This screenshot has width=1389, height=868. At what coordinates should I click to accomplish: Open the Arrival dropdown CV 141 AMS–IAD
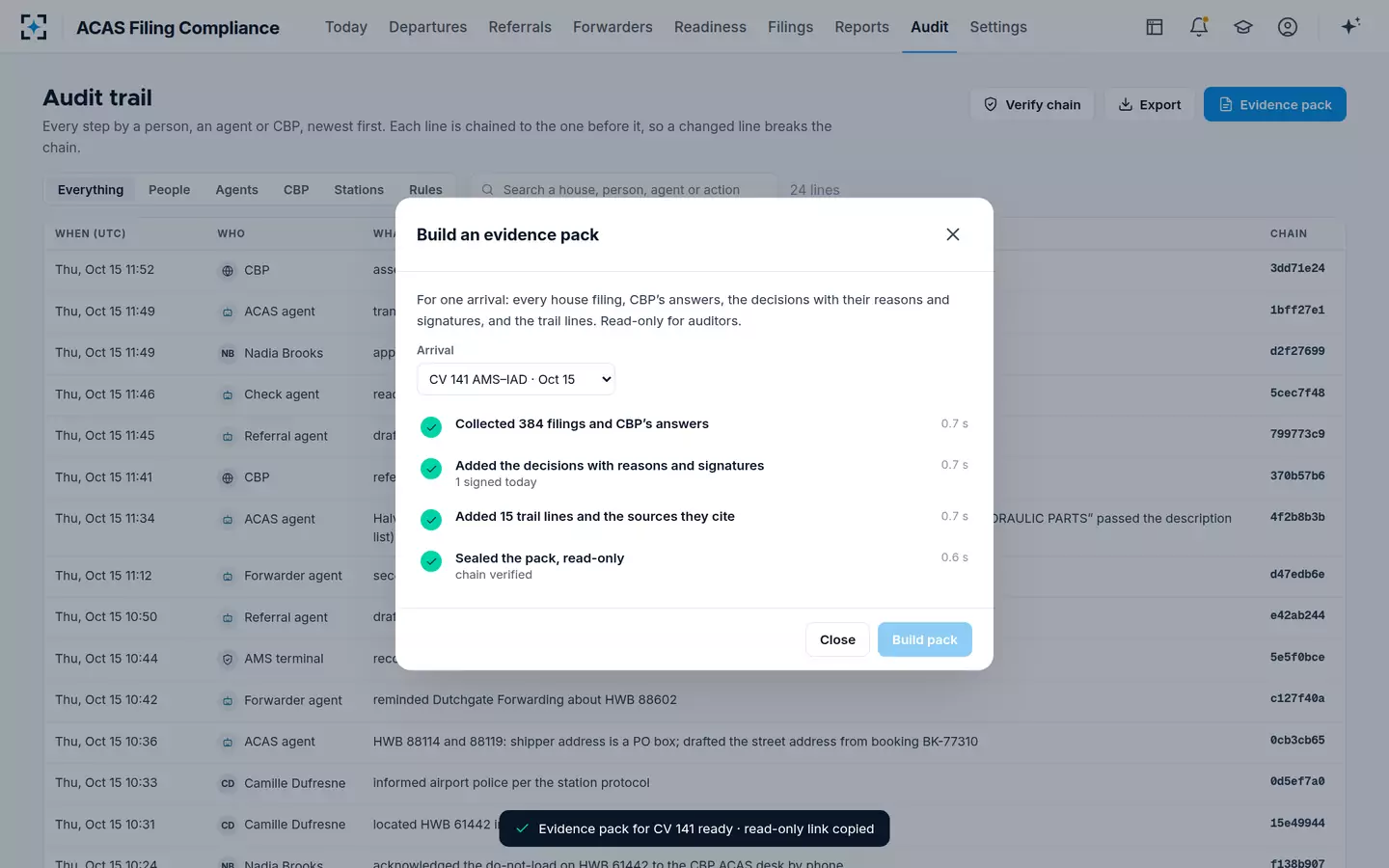(516, 379)
